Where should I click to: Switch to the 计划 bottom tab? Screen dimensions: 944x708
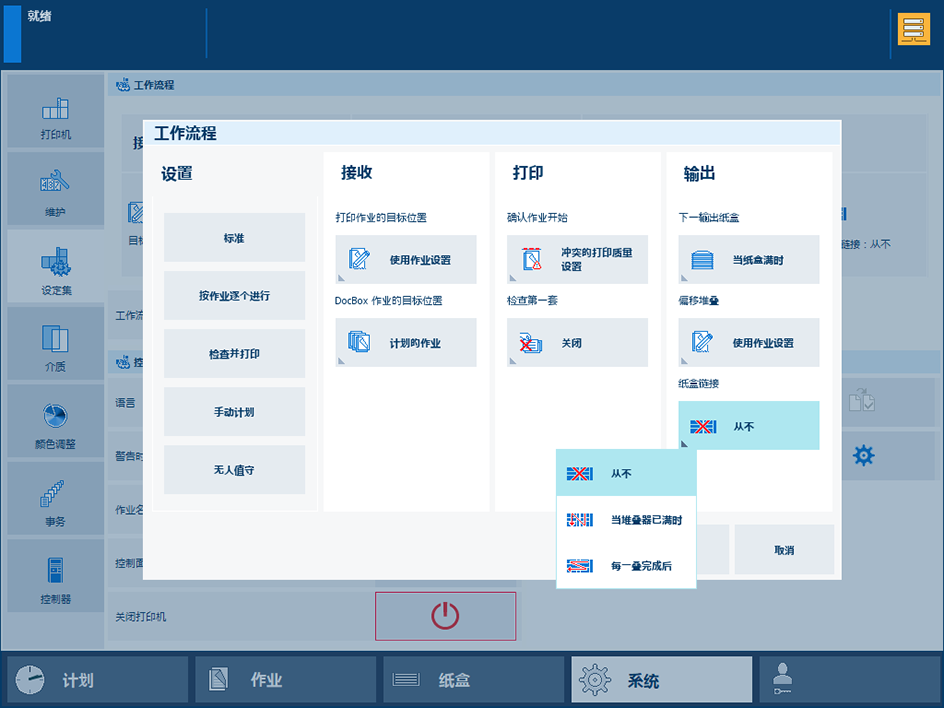click(x=98, y=680)
